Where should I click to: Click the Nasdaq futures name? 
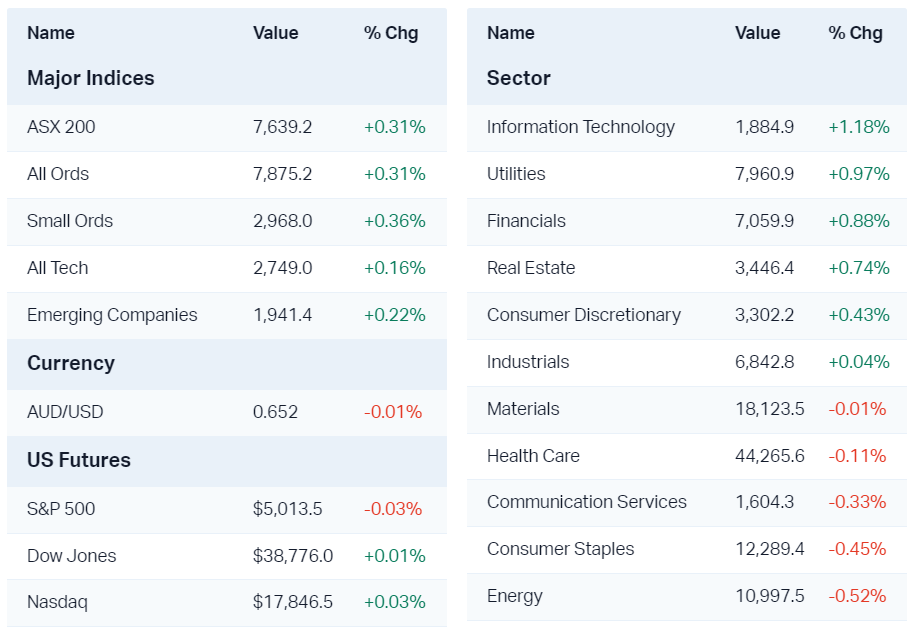[x=57, y=602]
